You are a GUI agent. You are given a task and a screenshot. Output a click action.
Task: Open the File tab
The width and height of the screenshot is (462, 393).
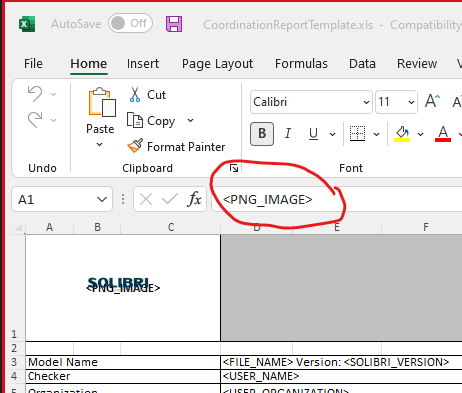click(x=33, y=63)
